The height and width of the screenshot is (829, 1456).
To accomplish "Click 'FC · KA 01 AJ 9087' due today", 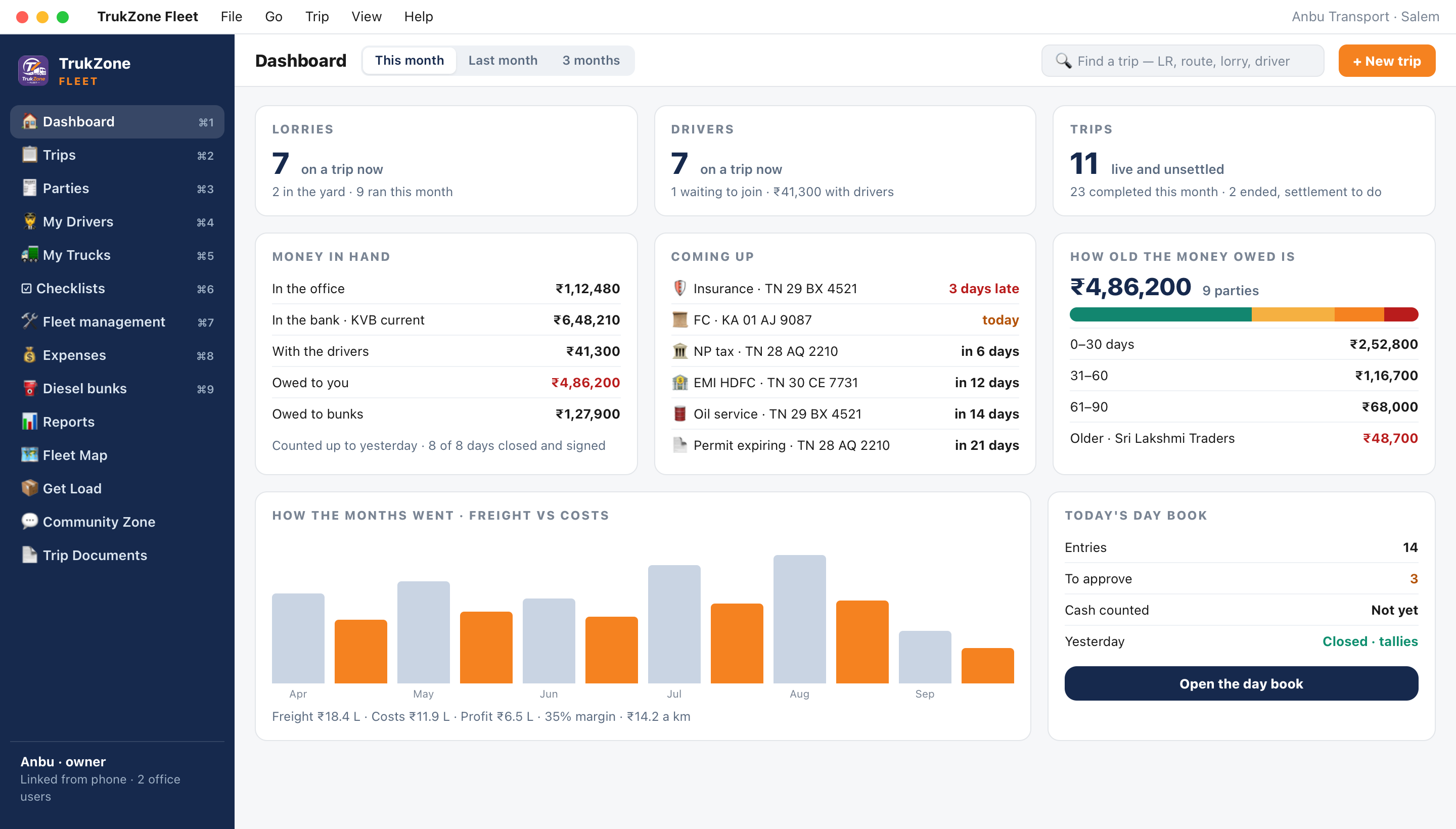I will 845,319.
